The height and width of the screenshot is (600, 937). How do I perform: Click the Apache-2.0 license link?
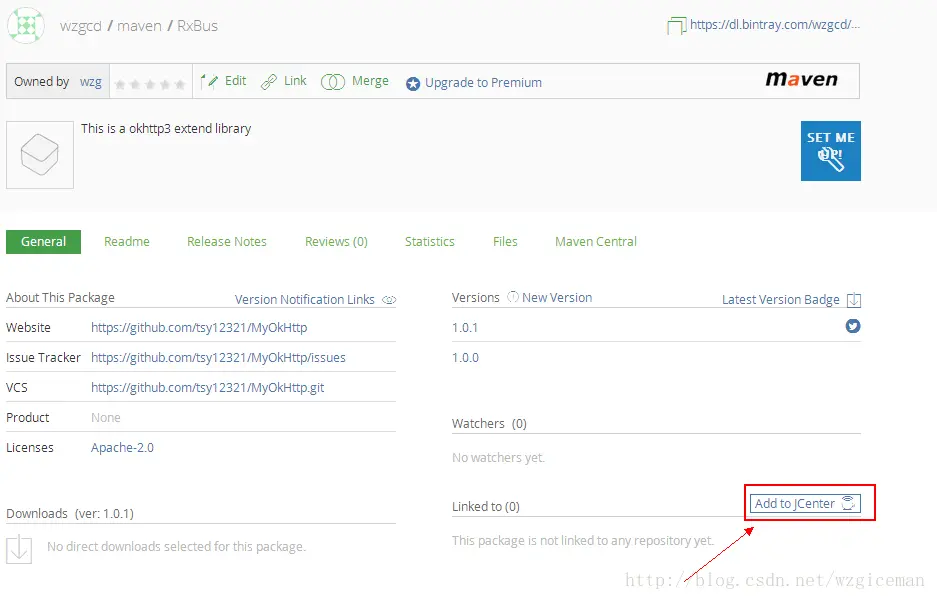(122, 448)
